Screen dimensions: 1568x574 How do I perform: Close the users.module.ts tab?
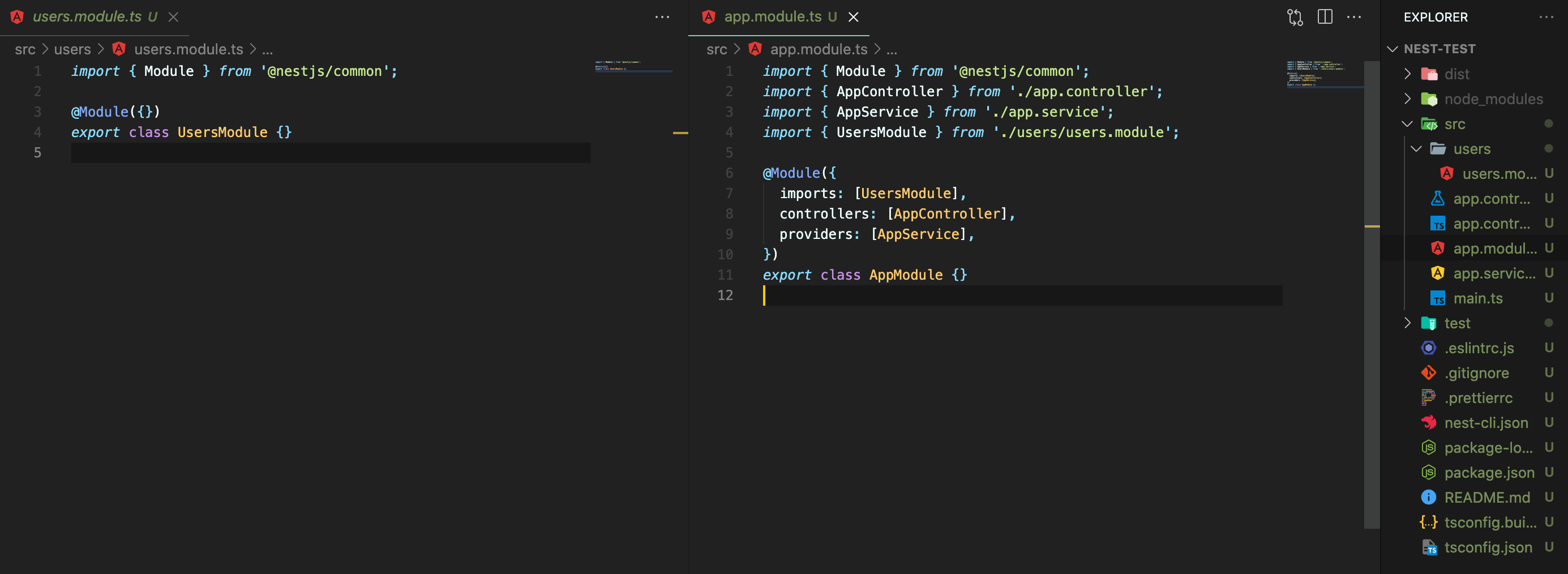[173, 17]
